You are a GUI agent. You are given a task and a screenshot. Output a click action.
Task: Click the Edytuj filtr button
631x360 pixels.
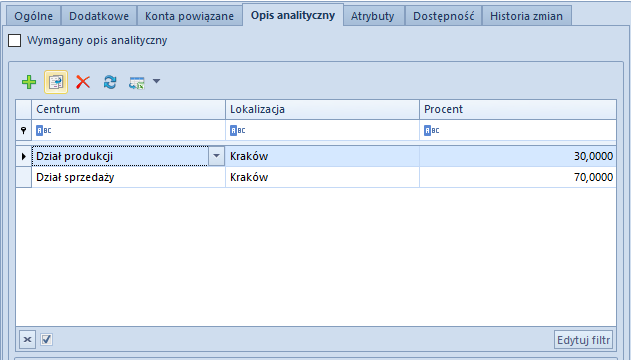(x=584, y=340)
